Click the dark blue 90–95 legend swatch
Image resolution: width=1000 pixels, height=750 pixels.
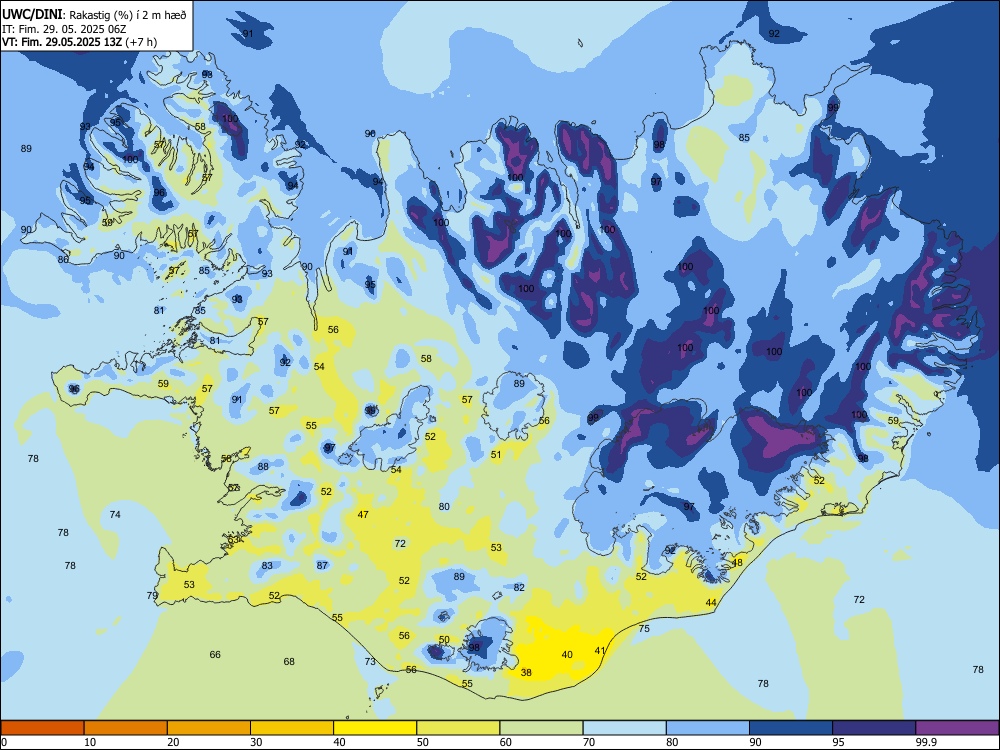click(x=791, y=728)
